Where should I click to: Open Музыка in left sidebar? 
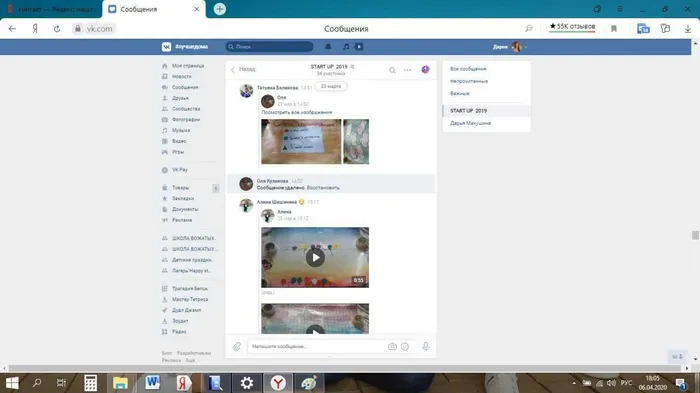click(x=181, y=130)
